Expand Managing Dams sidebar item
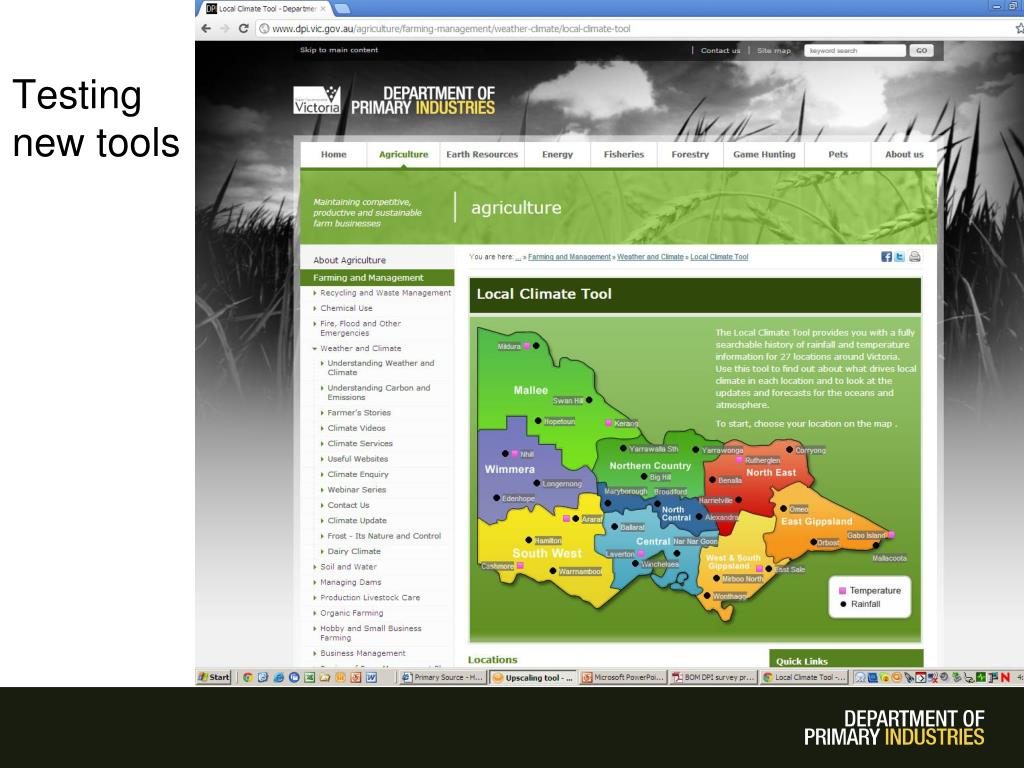 315,583
